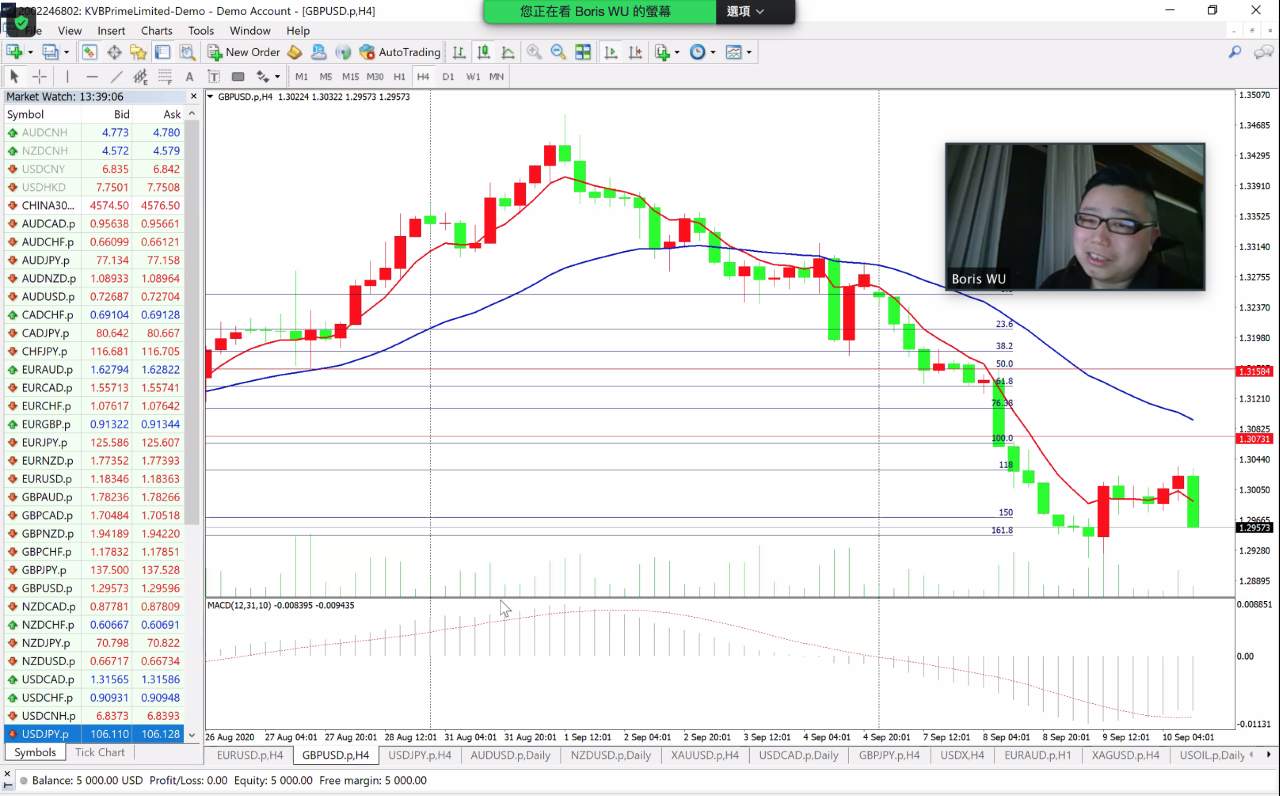1280x796 pixels.
Task: Toggle chart auto scroll icon
Action: (x=610, y=52)
